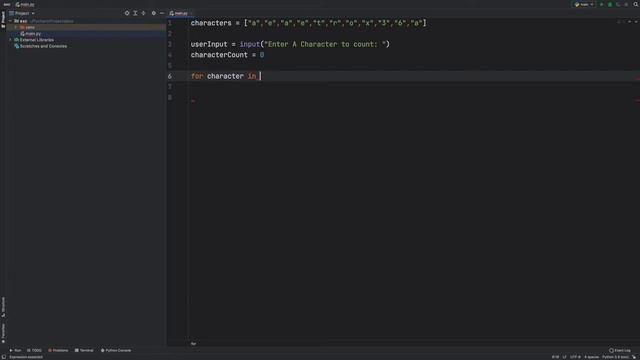
Task: Click exc project name in the breadcrumb bar
Action: [7, 4]
